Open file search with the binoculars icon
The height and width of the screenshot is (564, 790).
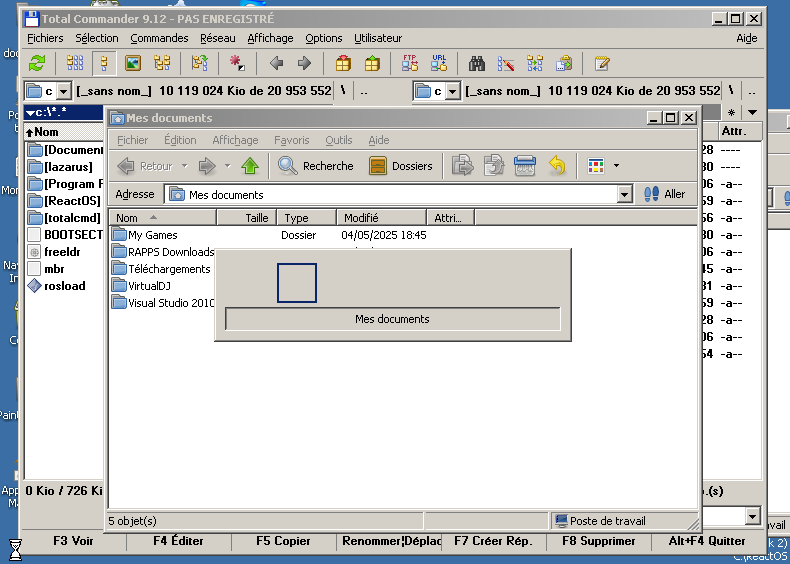(x=477, y=63)
